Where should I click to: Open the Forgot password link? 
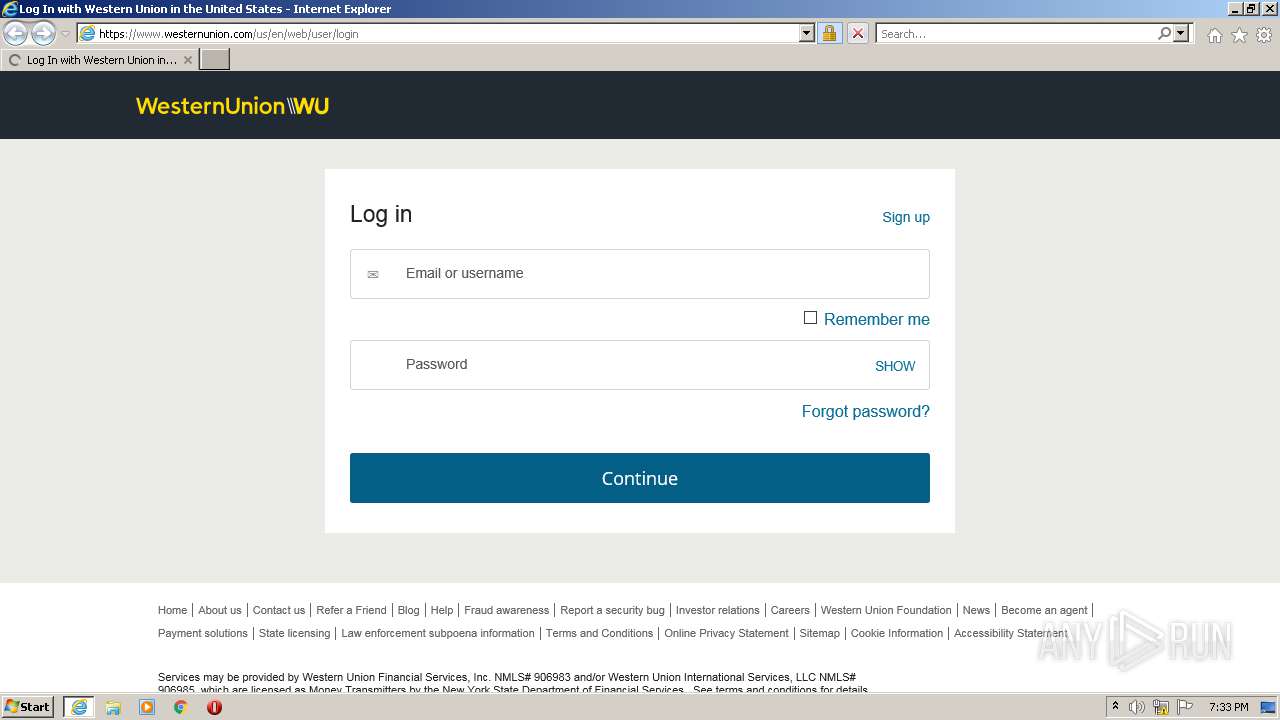coord(866,411)
